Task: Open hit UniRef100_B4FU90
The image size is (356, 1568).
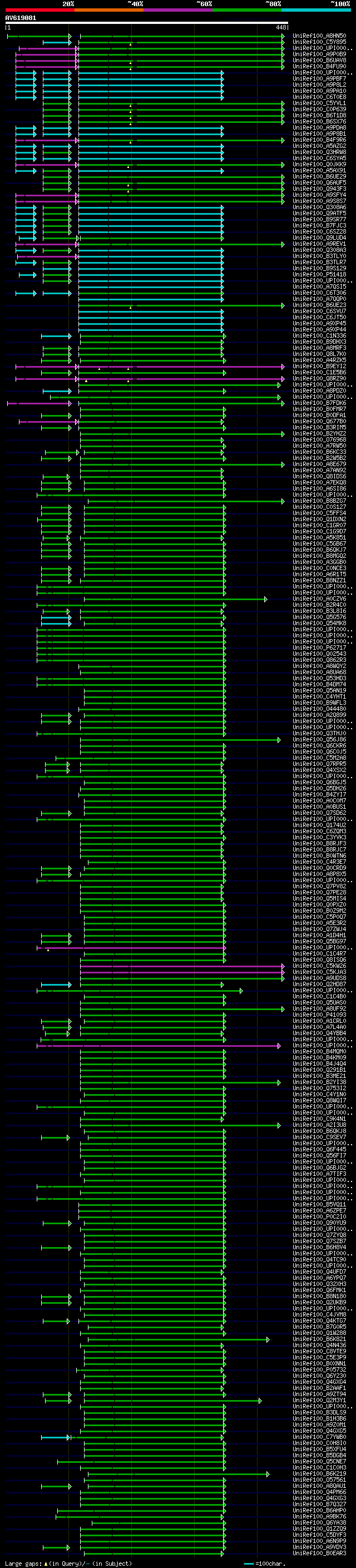Action: (319, 66)
